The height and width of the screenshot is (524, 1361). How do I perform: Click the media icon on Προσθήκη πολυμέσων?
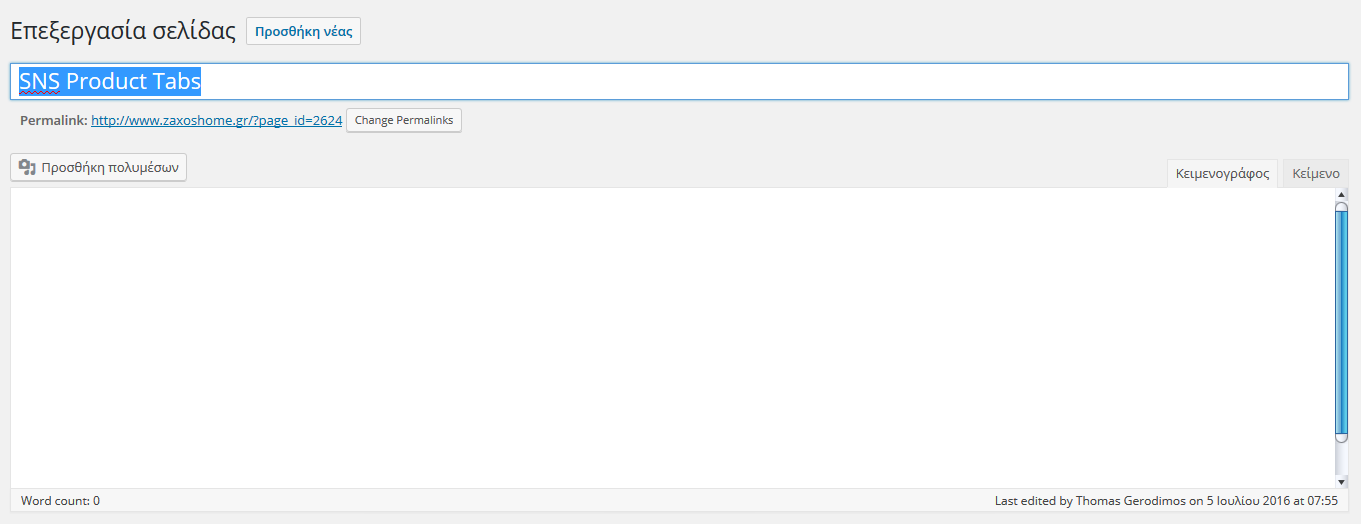(27, 168)
